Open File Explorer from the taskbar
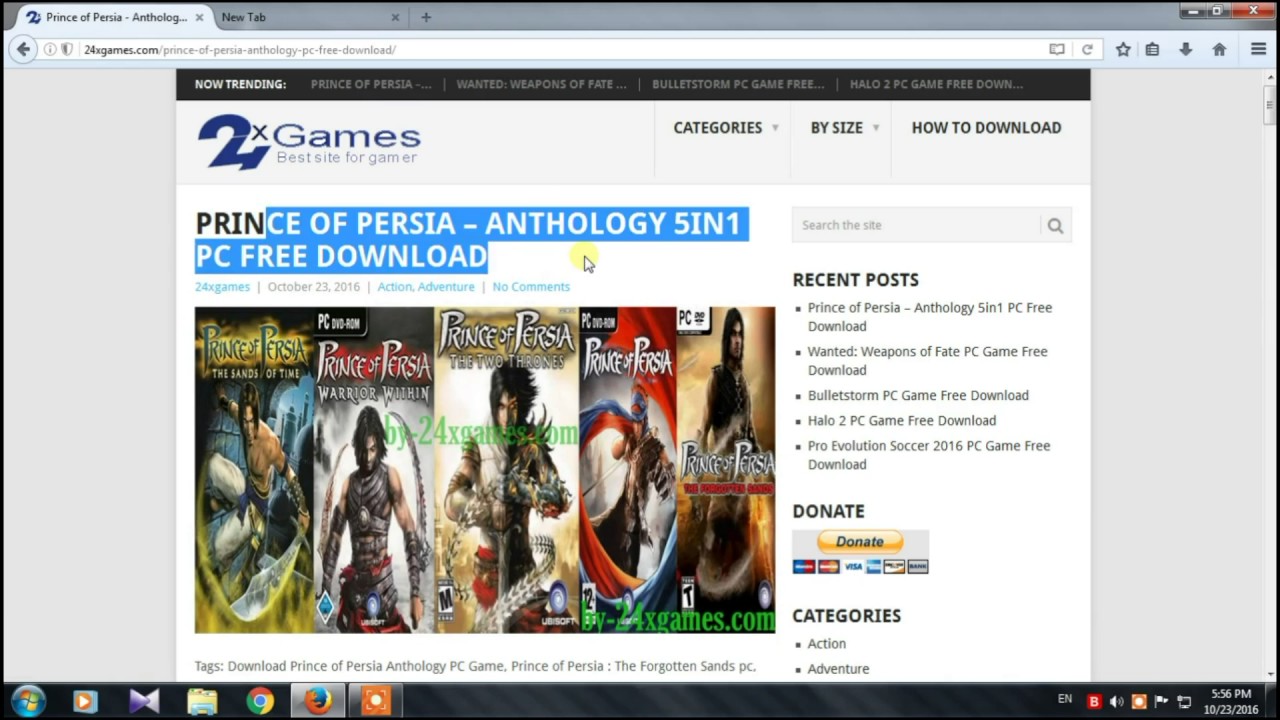Screen dimensions: 1280x720 click(202, 701)
